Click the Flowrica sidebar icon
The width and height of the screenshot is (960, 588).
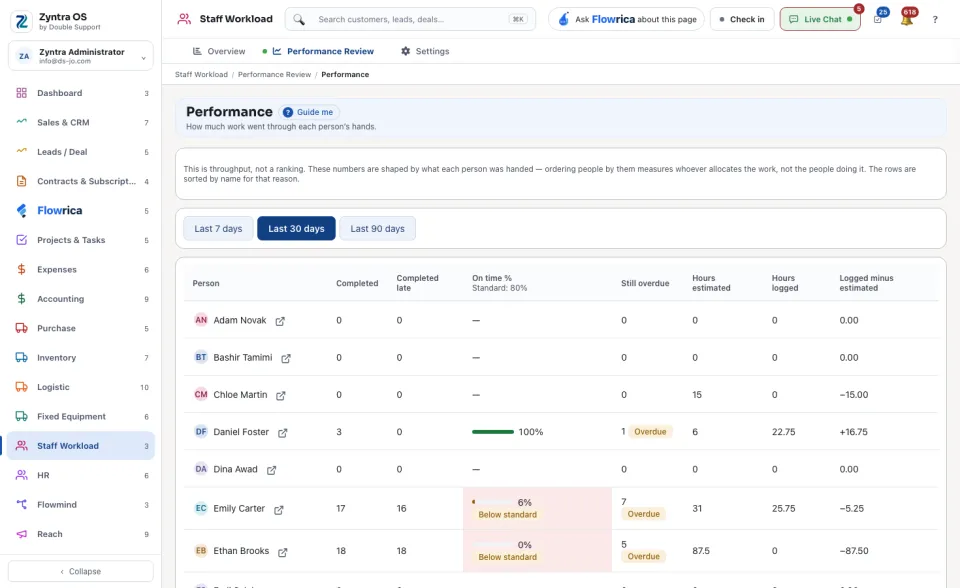pos(21,211)
